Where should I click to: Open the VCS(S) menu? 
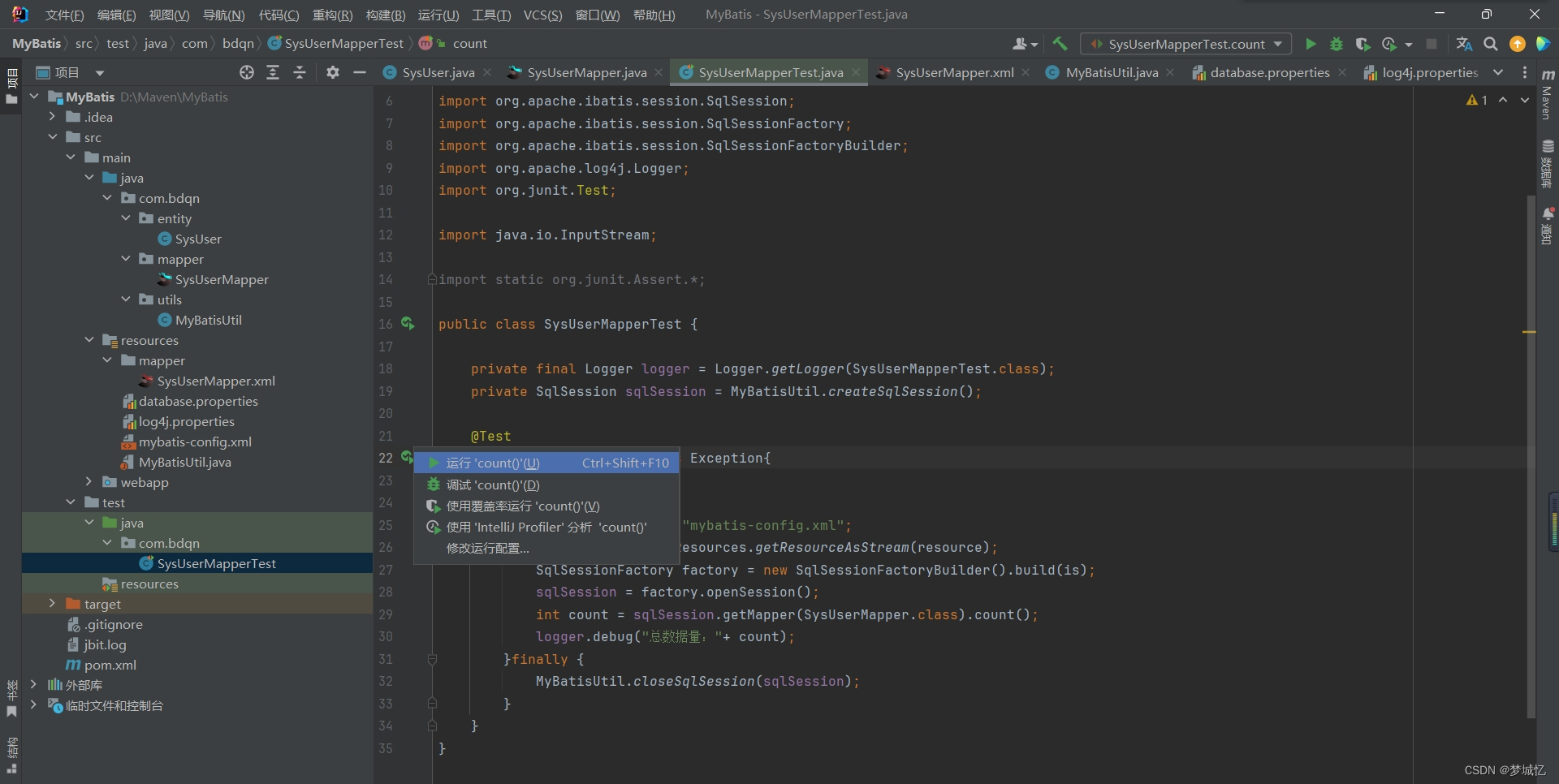(542, 15)
